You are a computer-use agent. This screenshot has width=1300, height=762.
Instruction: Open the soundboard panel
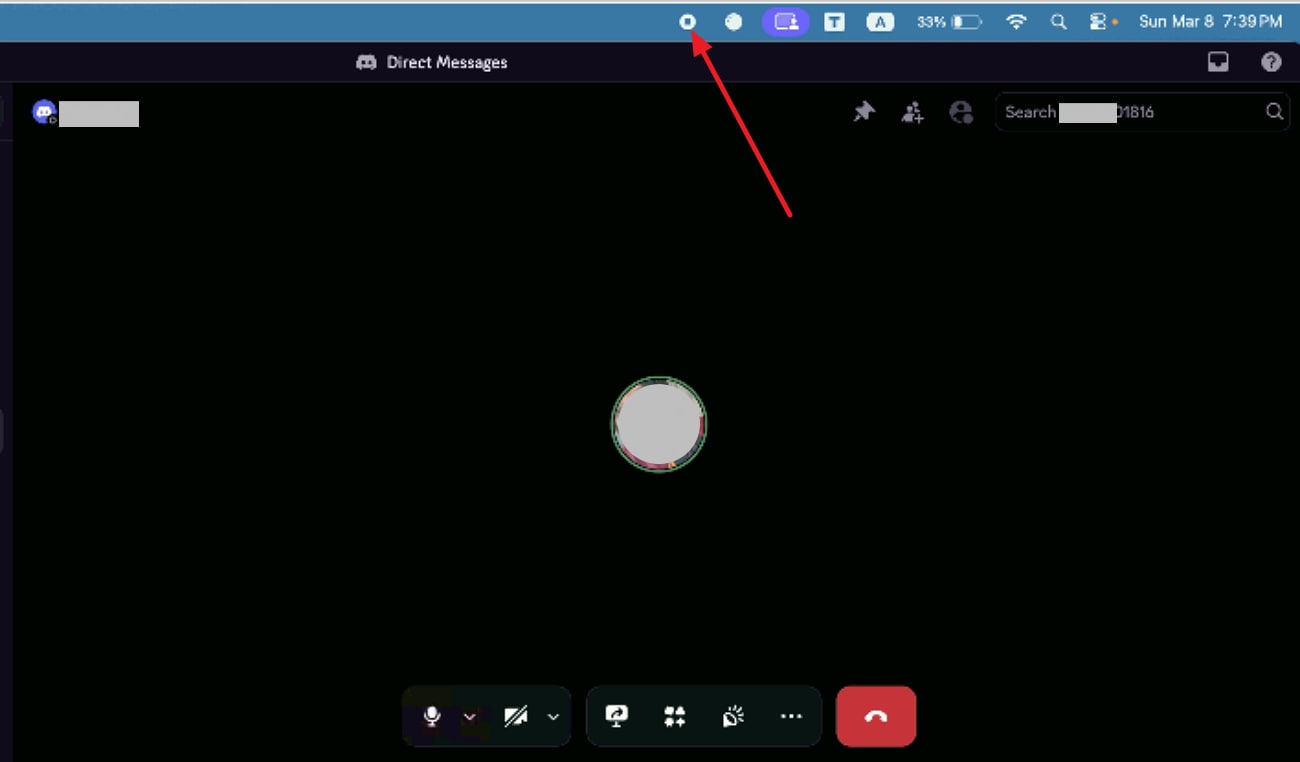pyautogui.click(x=733, y=716)
